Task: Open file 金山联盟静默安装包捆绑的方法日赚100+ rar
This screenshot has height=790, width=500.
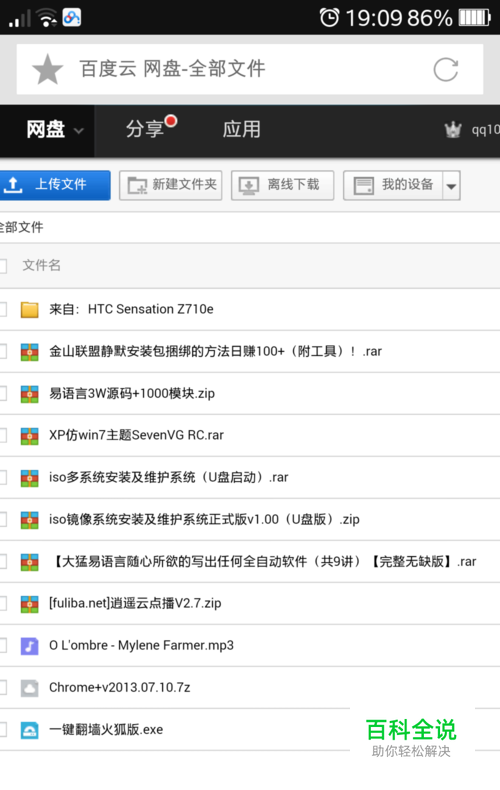Action: (x=215, y=351)
